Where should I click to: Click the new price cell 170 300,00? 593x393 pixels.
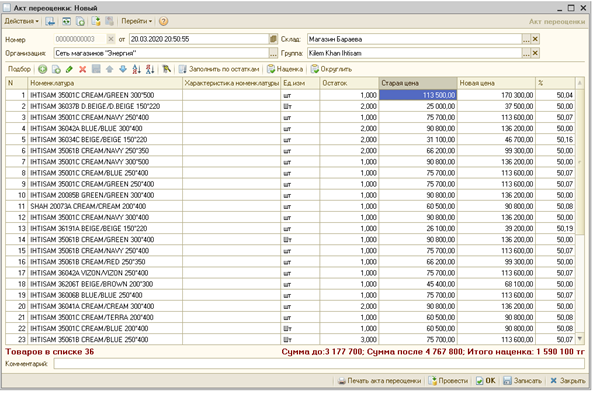click(496, 95)
